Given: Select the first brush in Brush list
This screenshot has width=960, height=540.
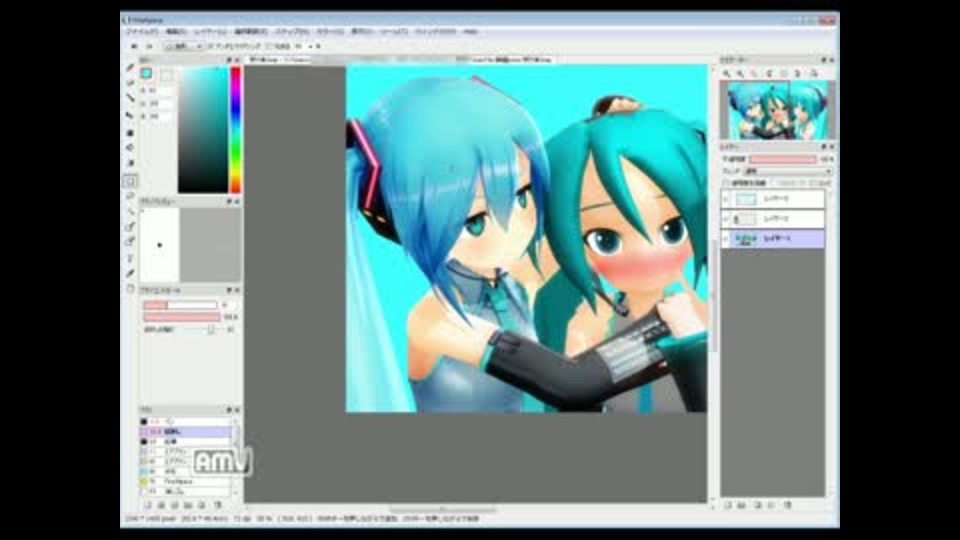Looking at the screenshot, I should tap(186, 422).
